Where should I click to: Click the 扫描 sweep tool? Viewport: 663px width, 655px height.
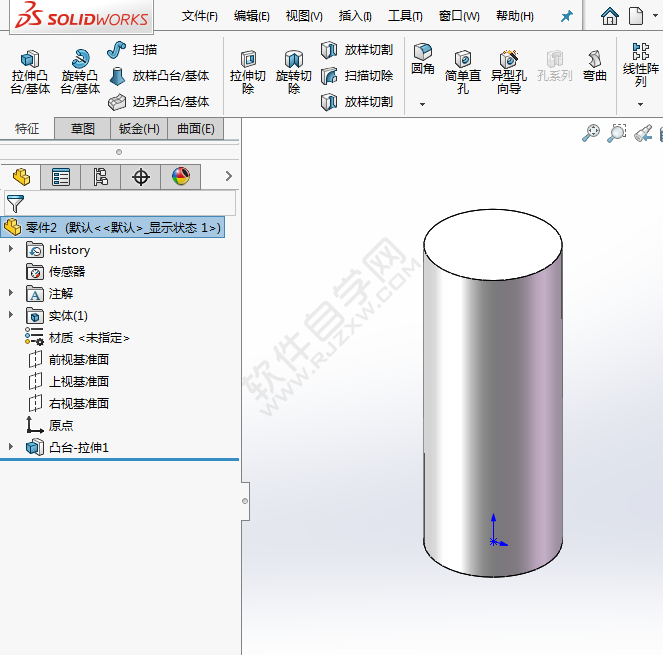pyautogui.click(x=132, y=50)
